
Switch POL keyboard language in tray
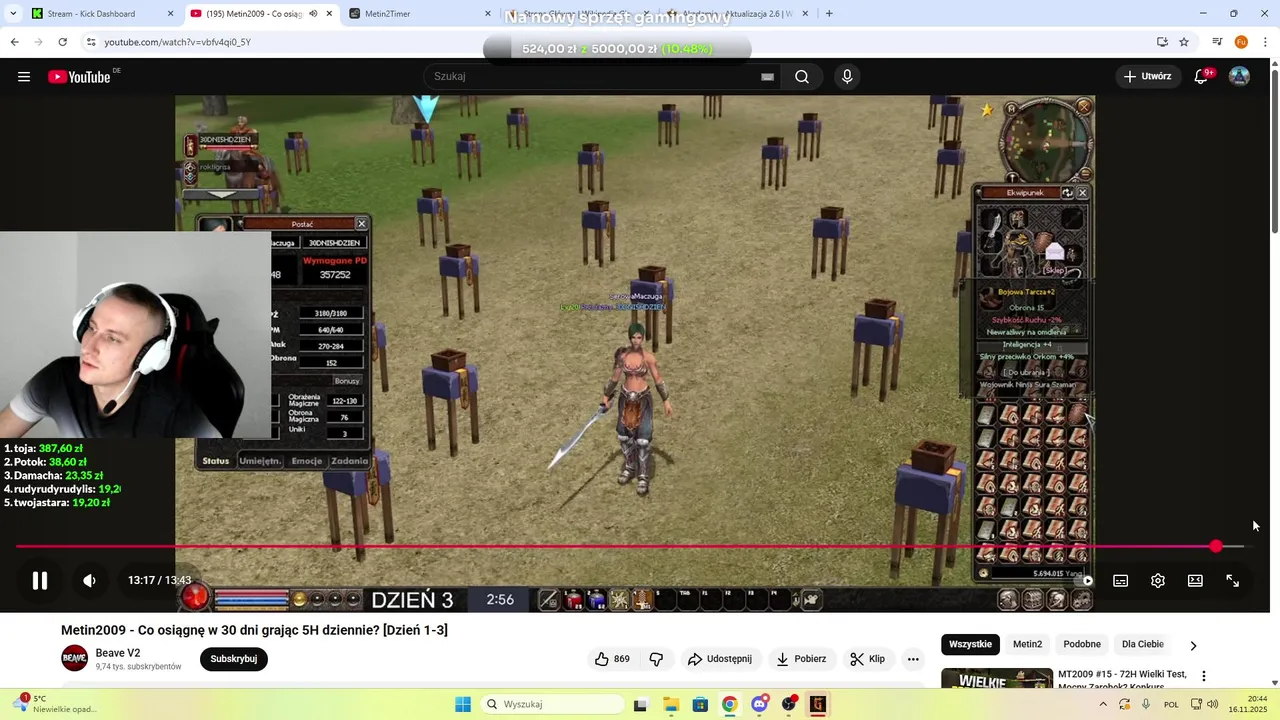point(1171,705)
